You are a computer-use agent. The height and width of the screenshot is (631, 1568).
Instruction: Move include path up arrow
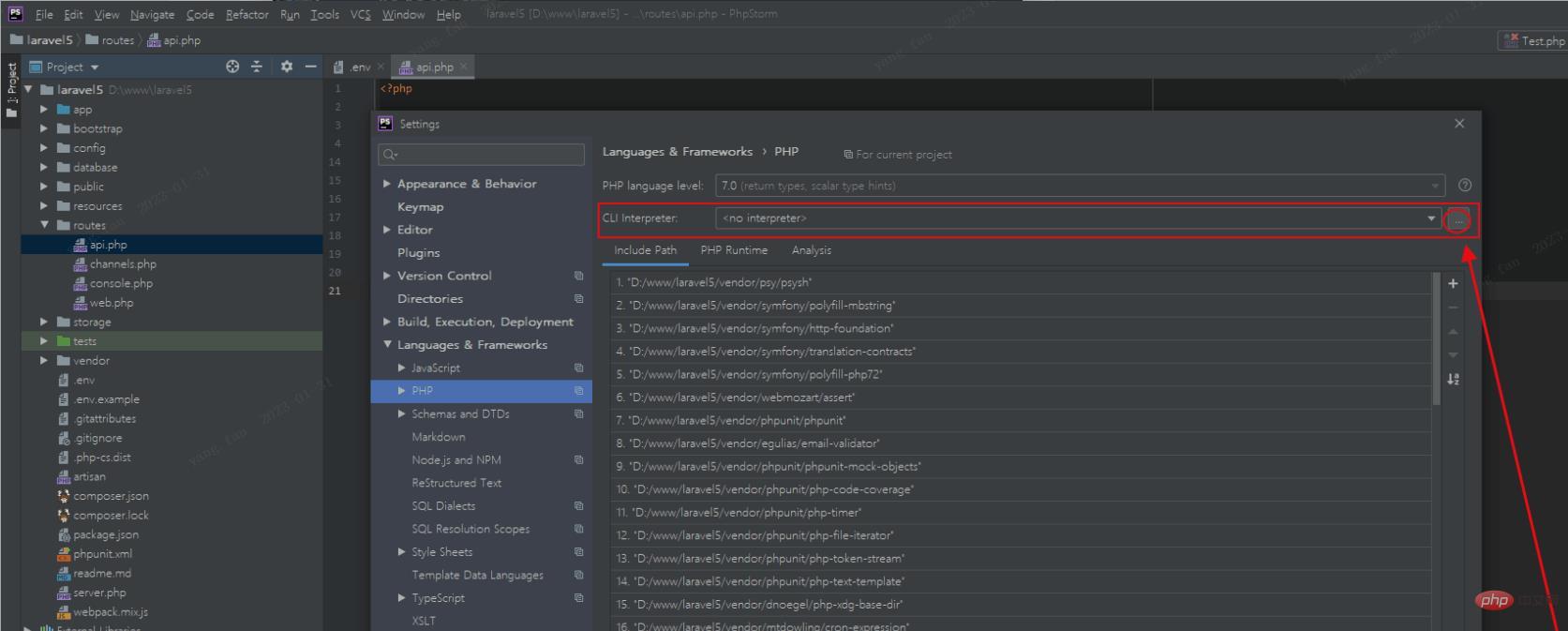pos(1453,332)
